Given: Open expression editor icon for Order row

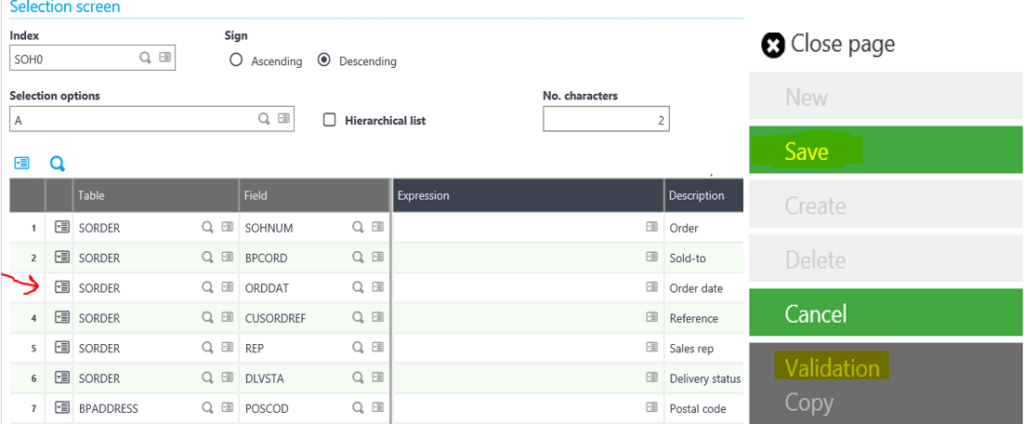Looking at the screenshot, I should pyautogui.click(x=652, y=228).
